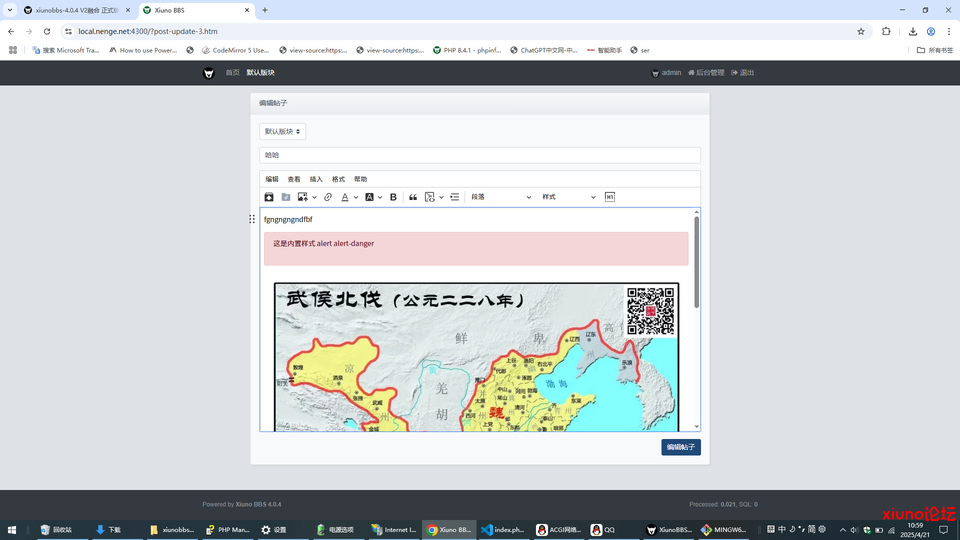Click the browser reload icon
Image resolution: width=960 pixels, height=540 pixels.
coord(47,31)
